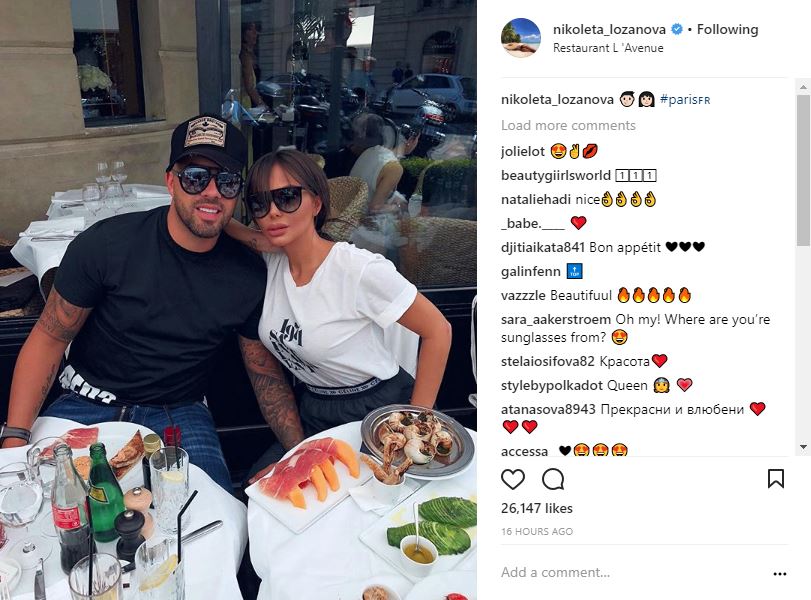The height and width of the screenshot is (600, 811).
Task: Click the 16 HOURS AGO timestamp
Action: tap(536, 531)
